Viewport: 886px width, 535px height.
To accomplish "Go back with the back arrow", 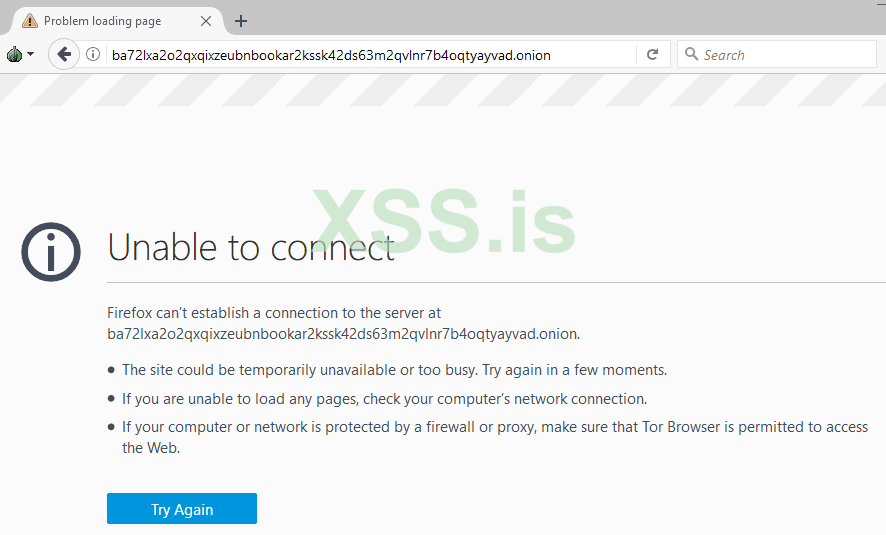I will click(64, 55).
